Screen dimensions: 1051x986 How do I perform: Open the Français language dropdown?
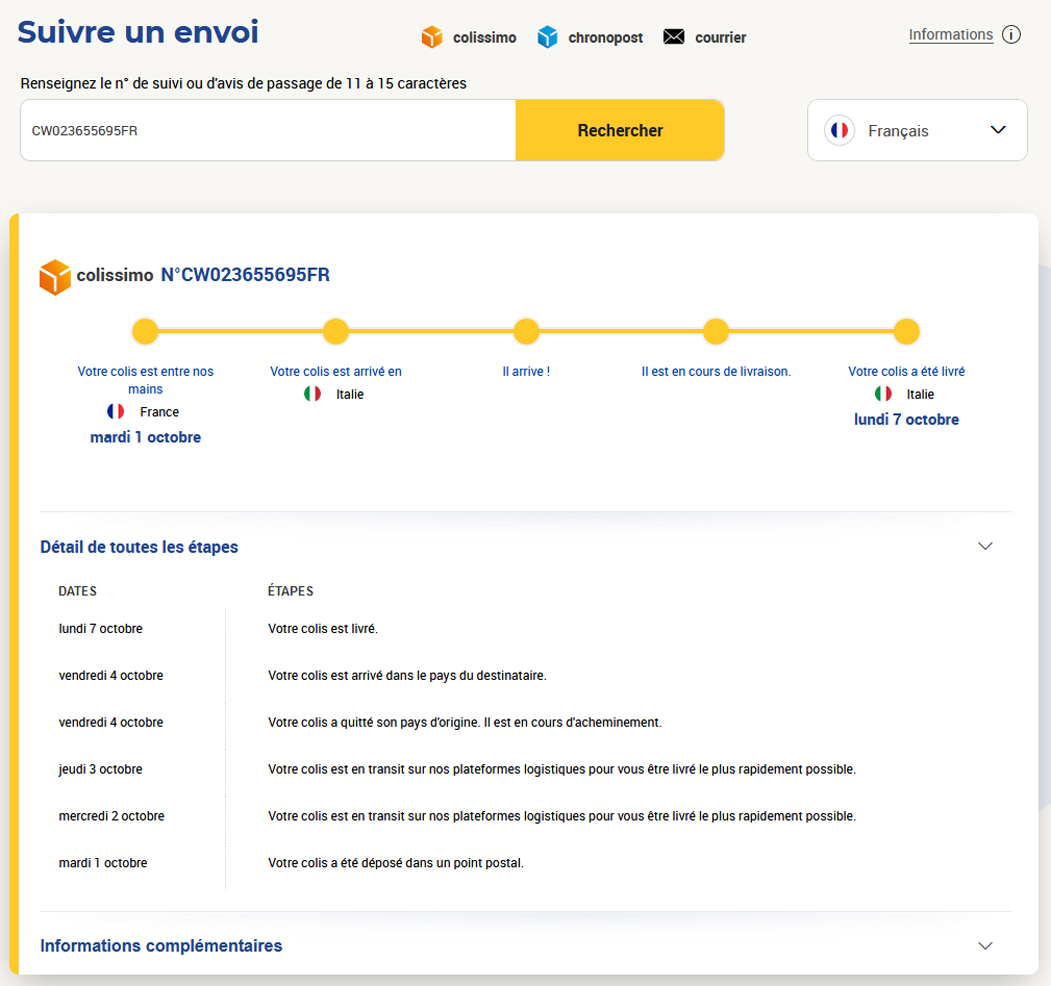pyautogui.click(x=997, y=130)
